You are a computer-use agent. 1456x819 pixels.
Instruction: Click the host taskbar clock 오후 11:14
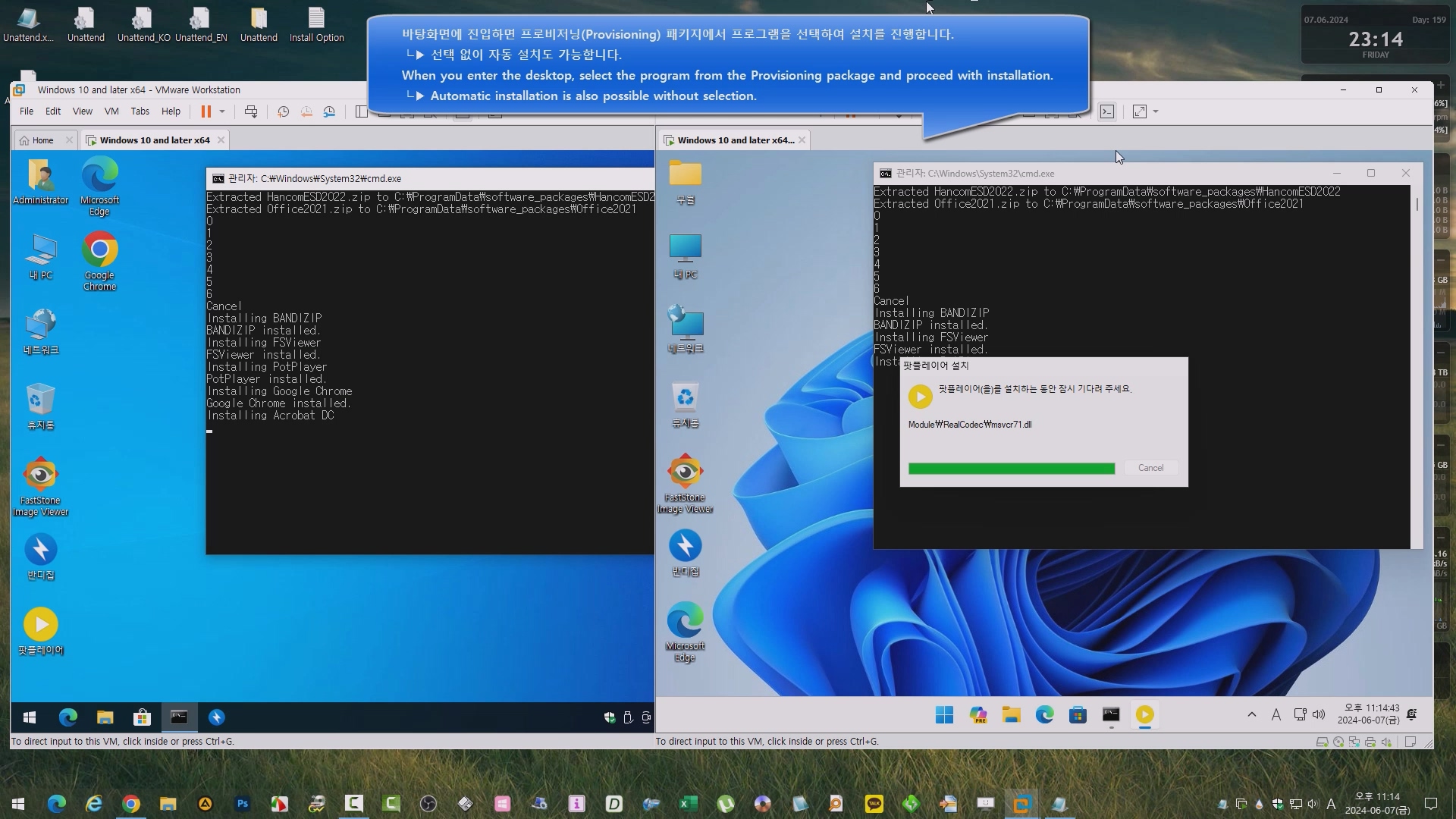click(1377, 803)
